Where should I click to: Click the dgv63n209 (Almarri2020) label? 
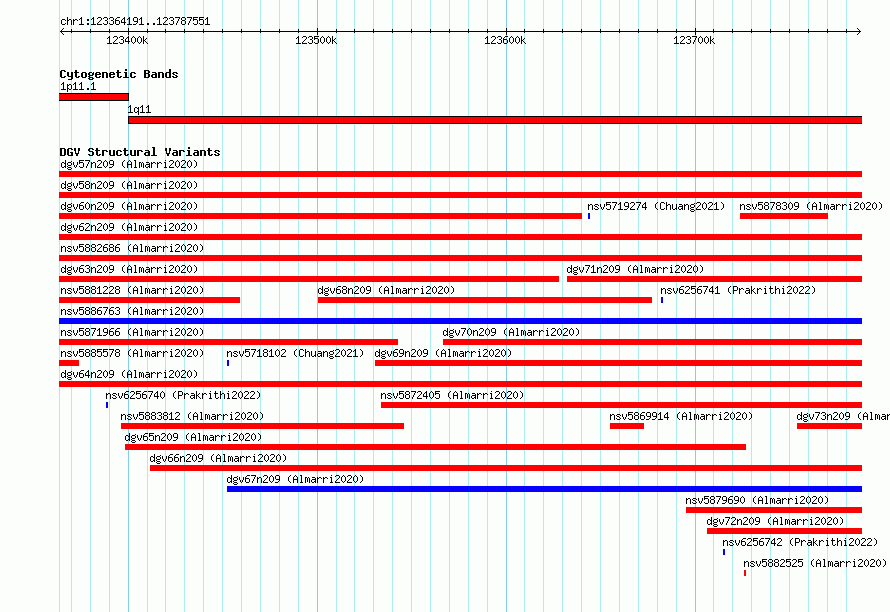129,269
